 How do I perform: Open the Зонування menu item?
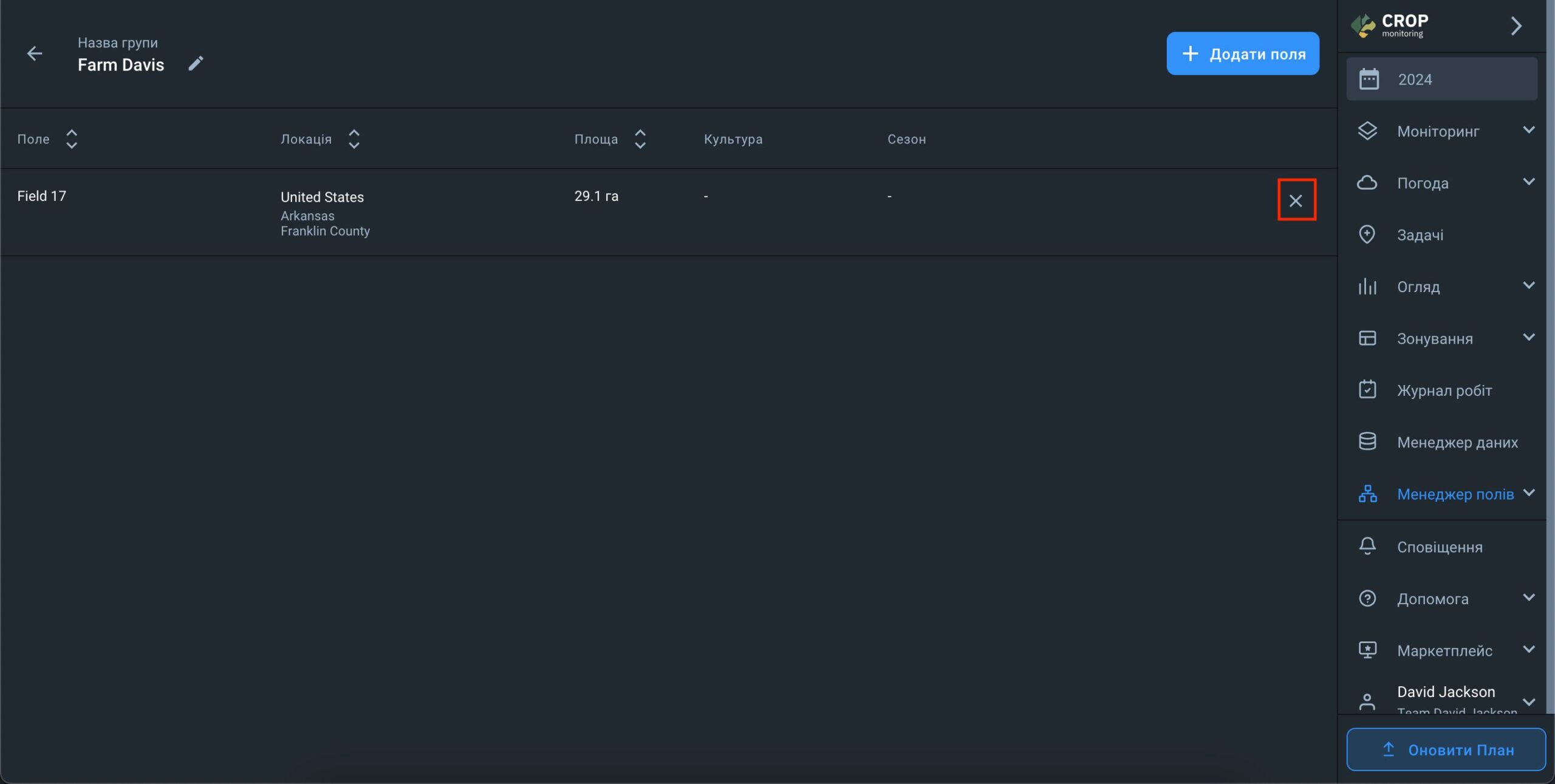click(1434, 338)
